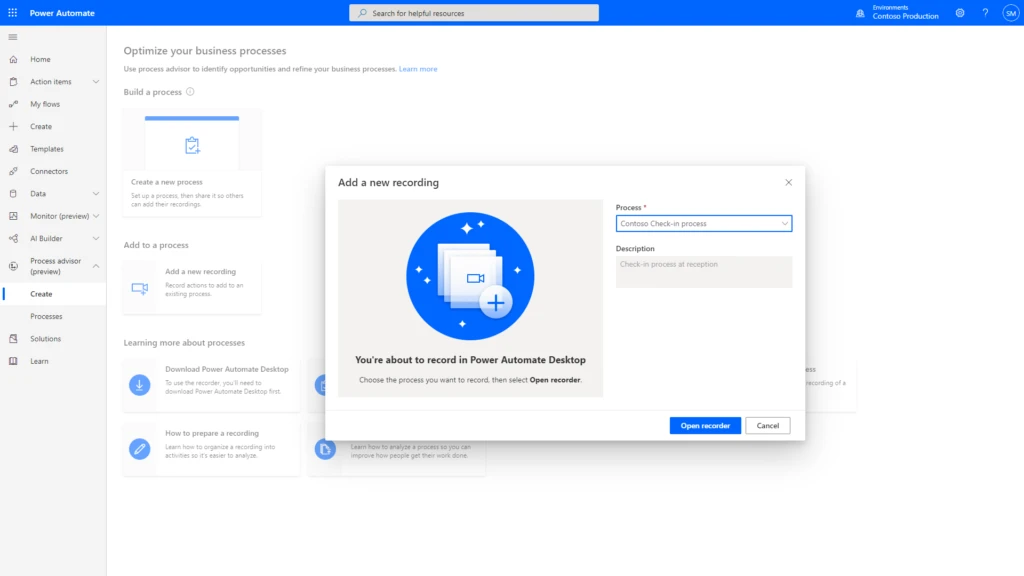Screen dimensions: 1024x576
Task: Open the app launcher waffle icon
Action: click(11, 12)
